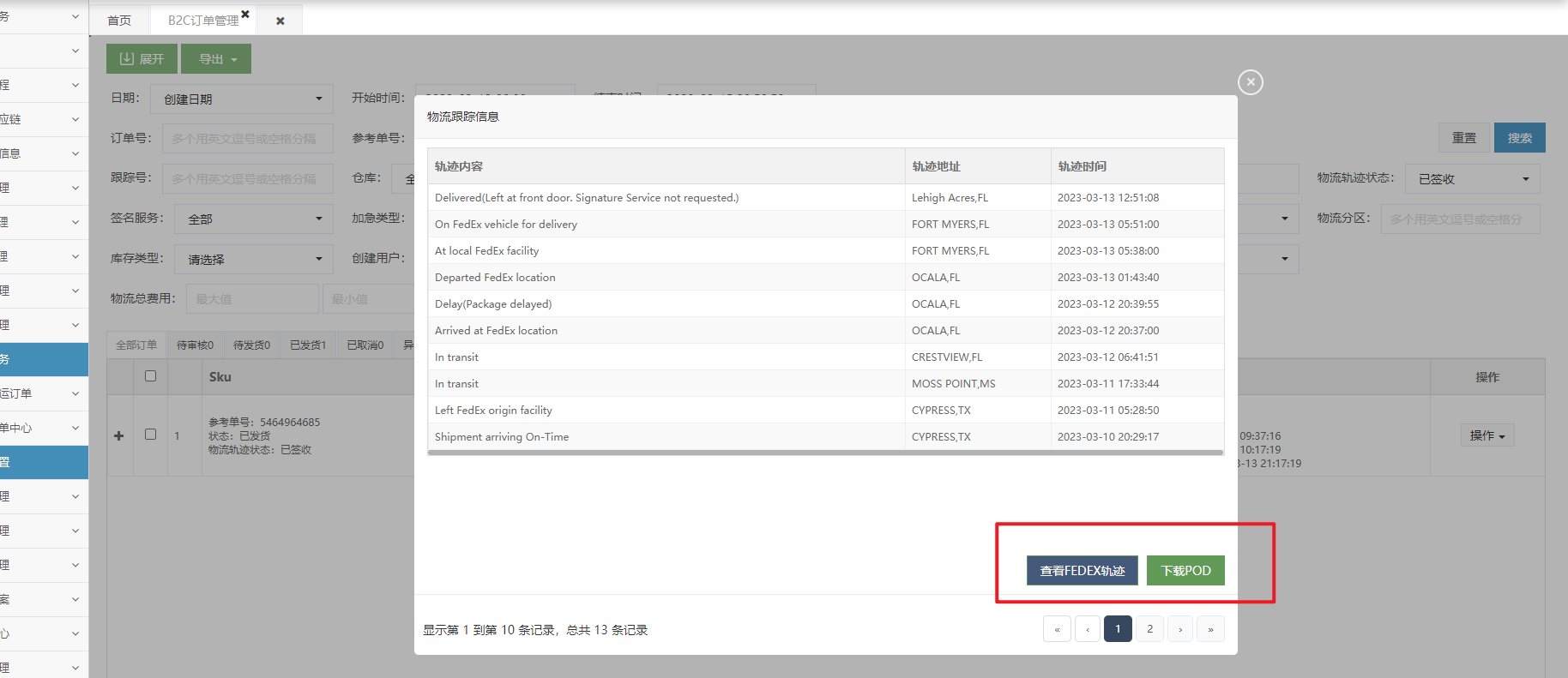Jump to first page of tracking records

point(1057,629)
